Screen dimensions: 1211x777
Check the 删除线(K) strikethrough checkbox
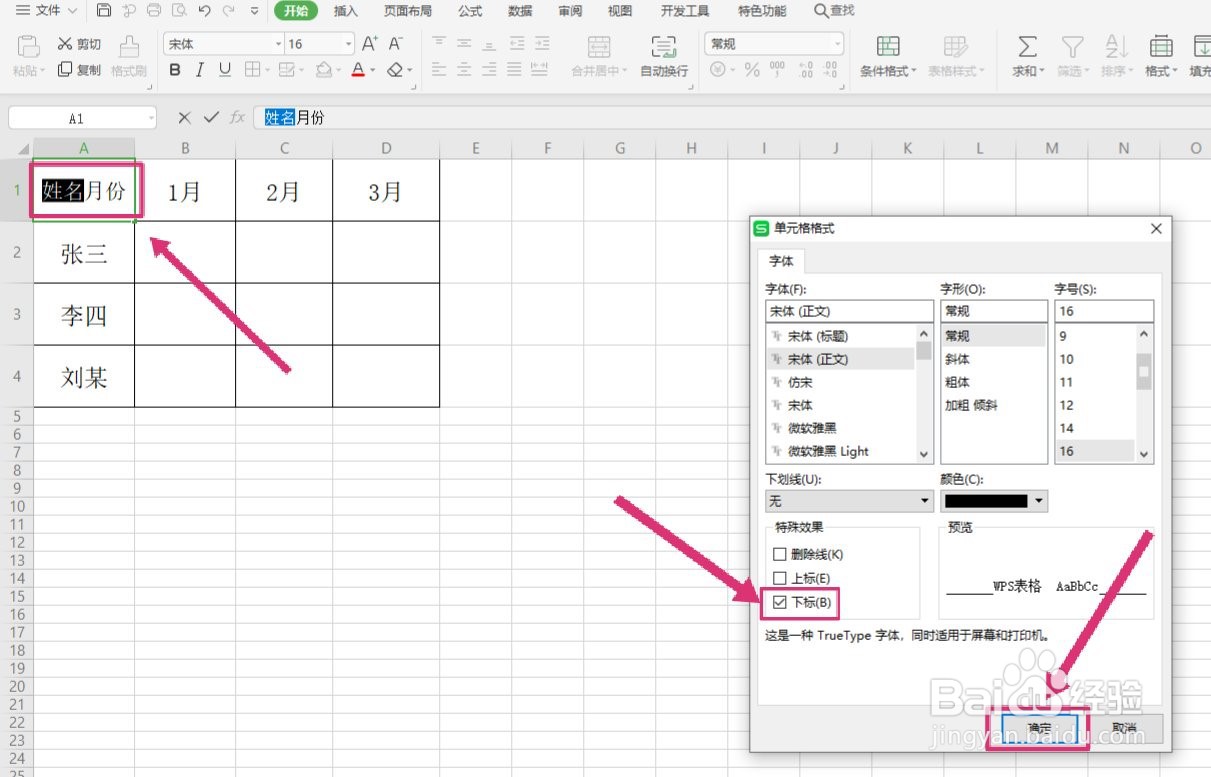point(781,554)
